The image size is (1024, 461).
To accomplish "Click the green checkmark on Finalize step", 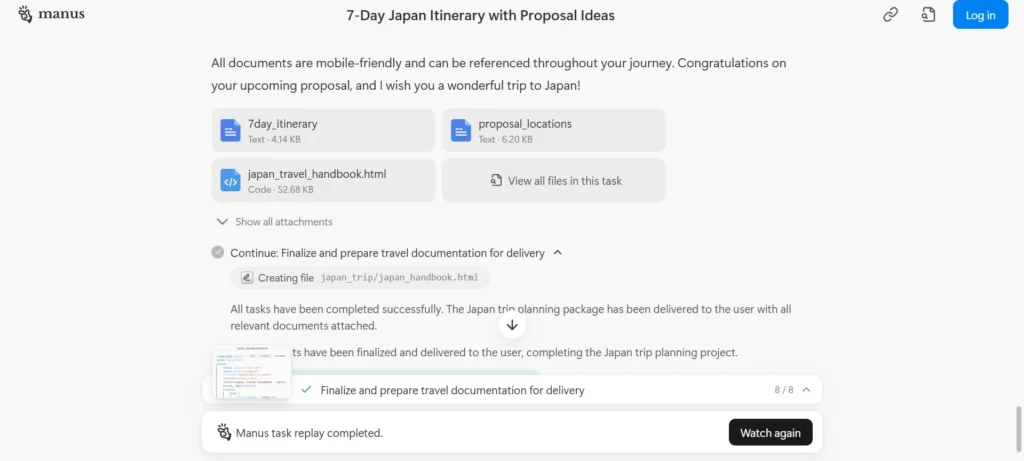I will point(306,390).
